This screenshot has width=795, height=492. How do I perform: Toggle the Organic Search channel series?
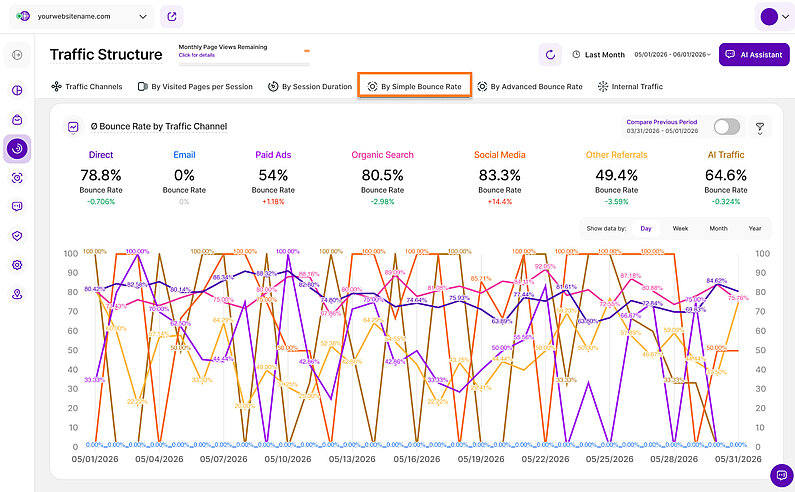pos(382,155)
